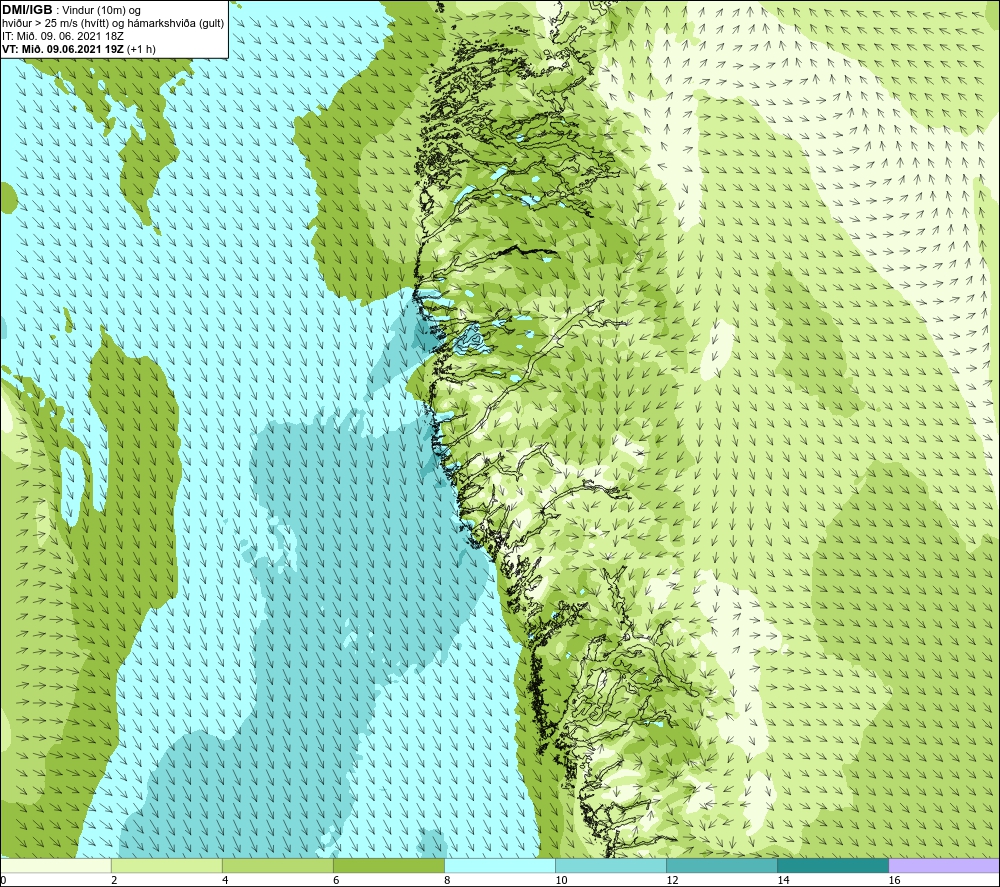1000x887 pixels.
Task: Click the scale label '2'
Action: [114, 880]
